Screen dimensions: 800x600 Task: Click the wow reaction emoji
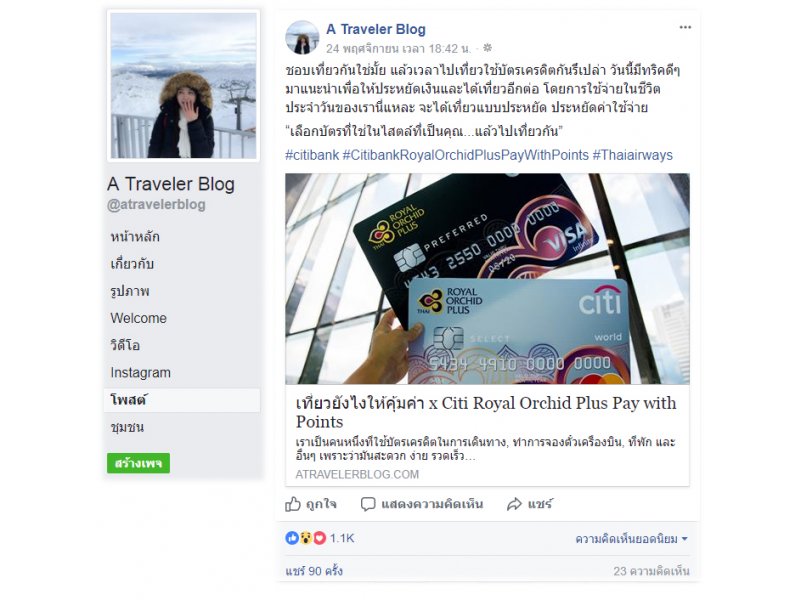tap(306, 538)
